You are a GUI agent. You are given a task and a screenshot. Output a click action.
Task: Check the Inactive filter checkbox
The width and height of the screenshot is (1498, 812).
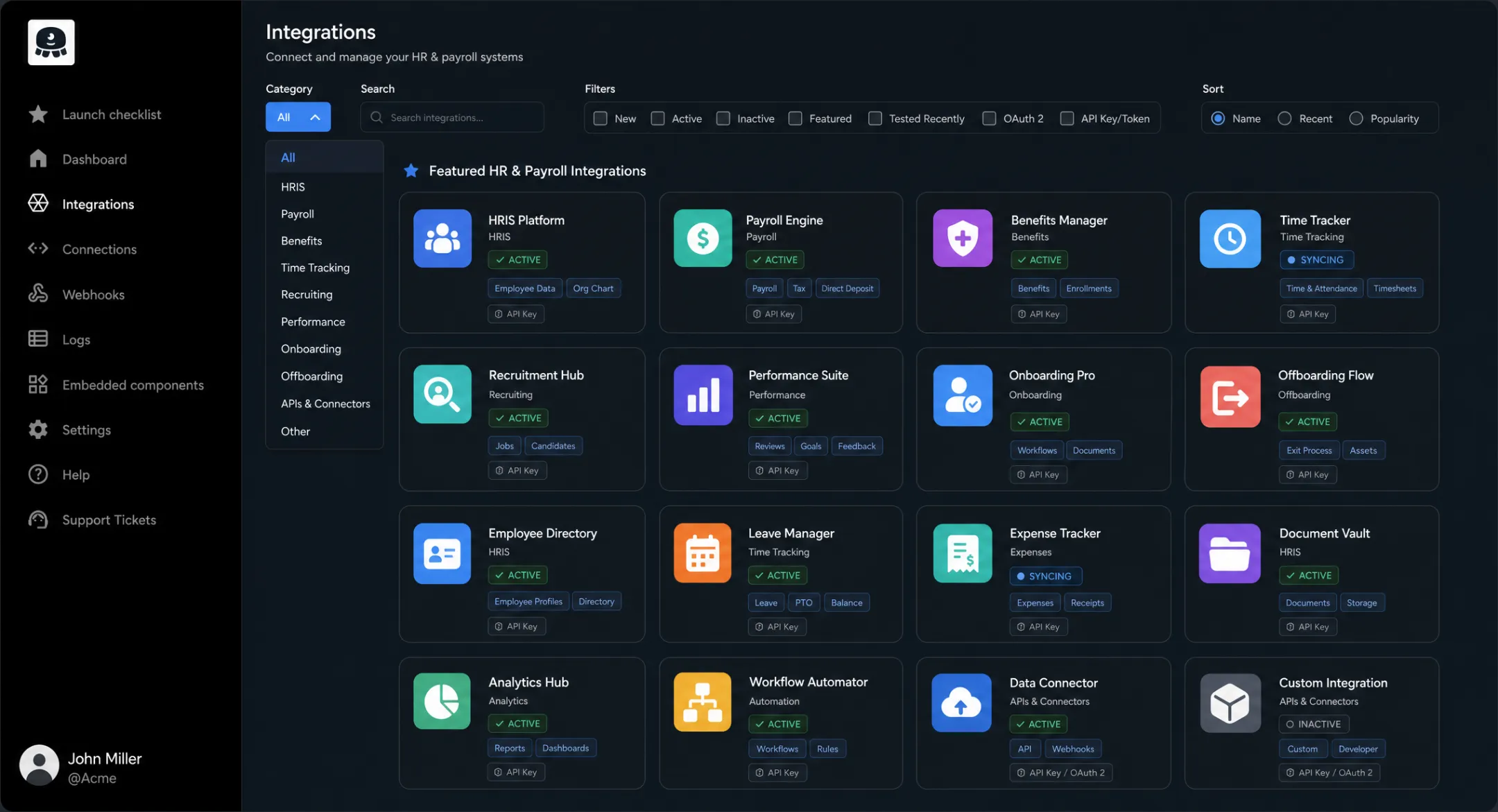click(x=723, y=119)
